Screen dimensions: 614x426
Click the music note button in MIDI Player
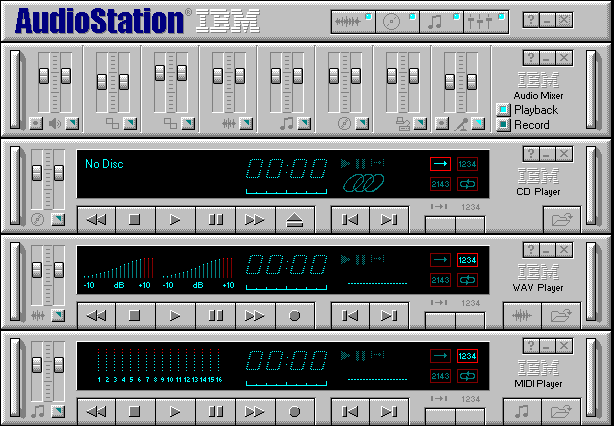tap(521, 411)
